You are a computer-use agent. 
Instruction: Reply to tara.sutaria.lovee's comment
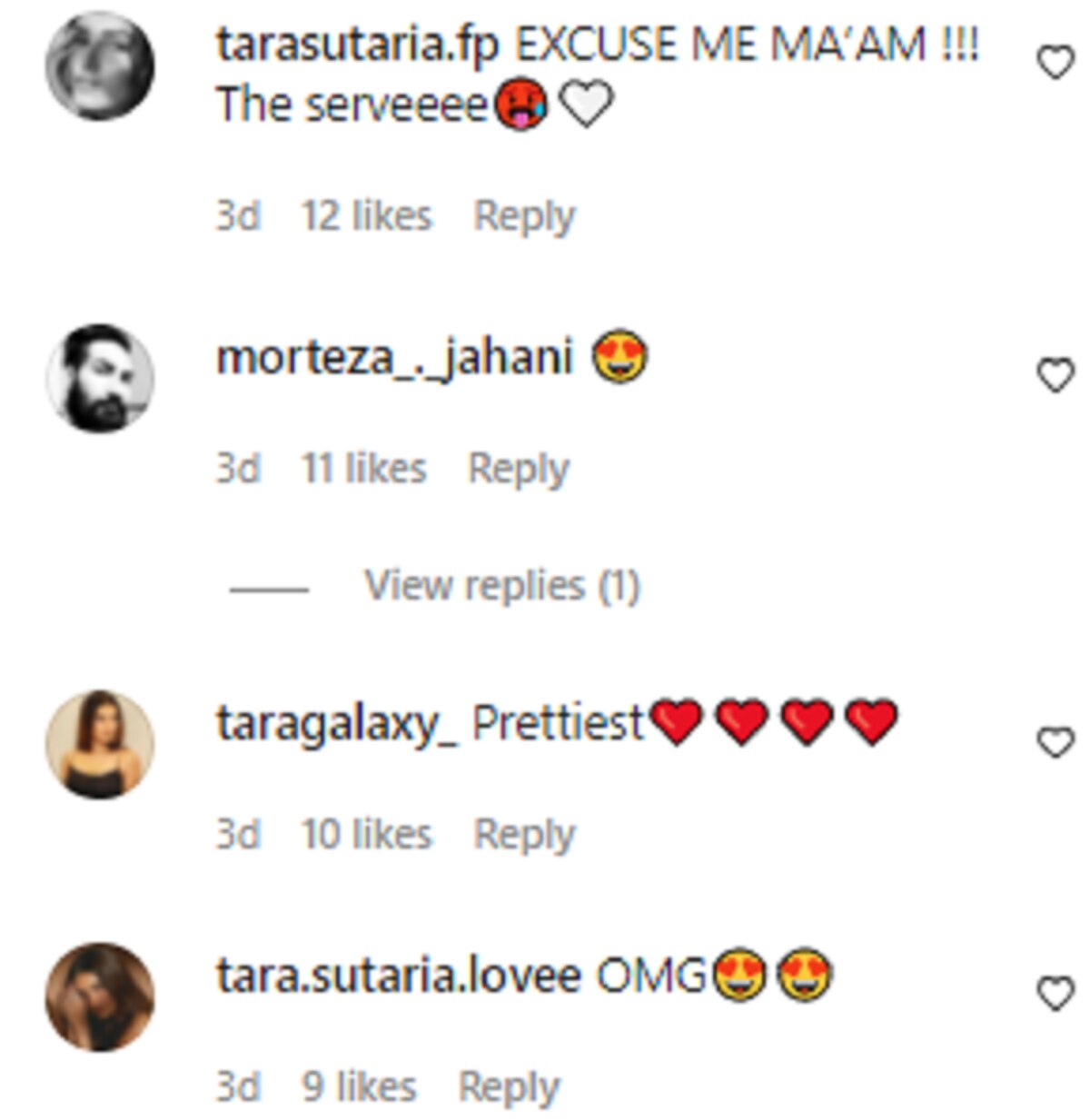[509, 1087]
